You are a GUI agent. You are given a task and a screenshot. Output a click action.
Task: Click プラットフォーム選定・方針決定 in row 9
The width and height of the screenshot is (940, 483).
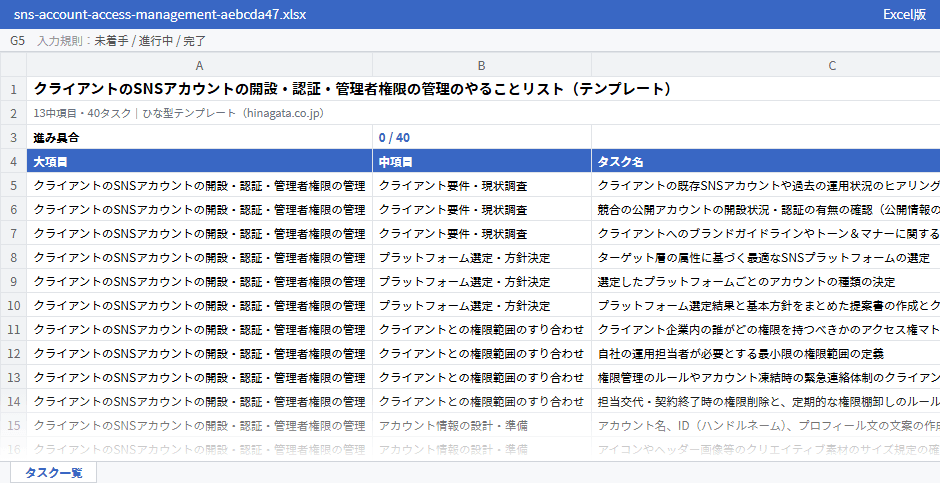[x=481, y=281]
